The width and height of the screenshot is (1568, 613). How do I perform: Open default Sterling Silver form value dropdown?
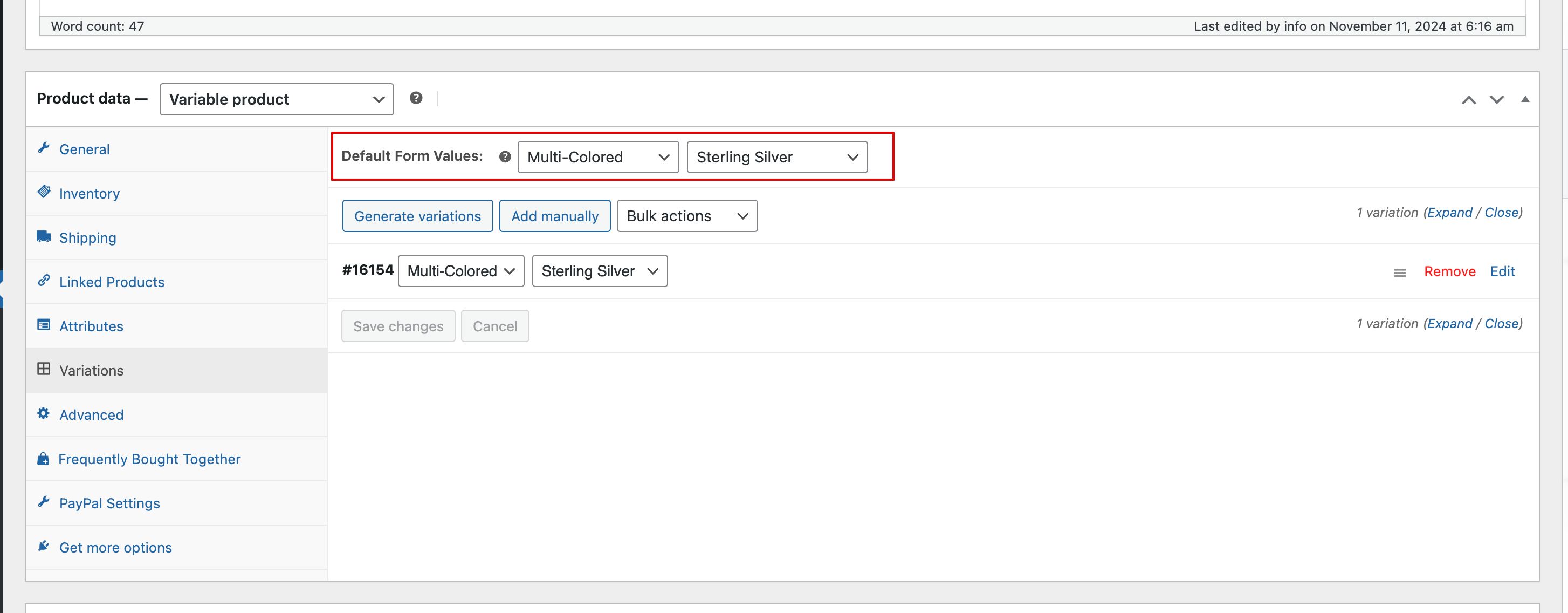click(776, 157)
